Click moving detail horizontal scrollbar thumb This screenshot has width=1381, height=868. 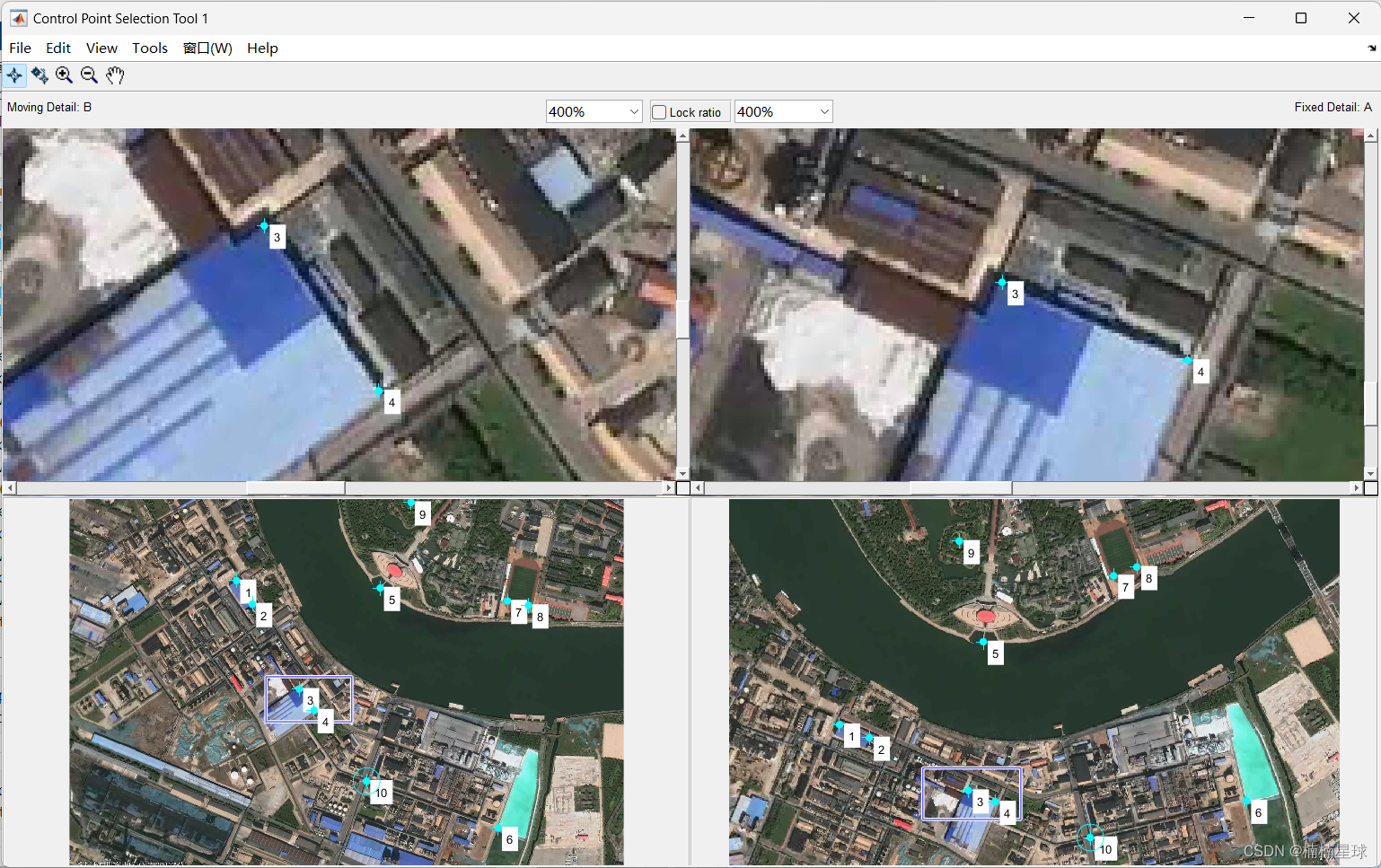[x=295, y=488]
